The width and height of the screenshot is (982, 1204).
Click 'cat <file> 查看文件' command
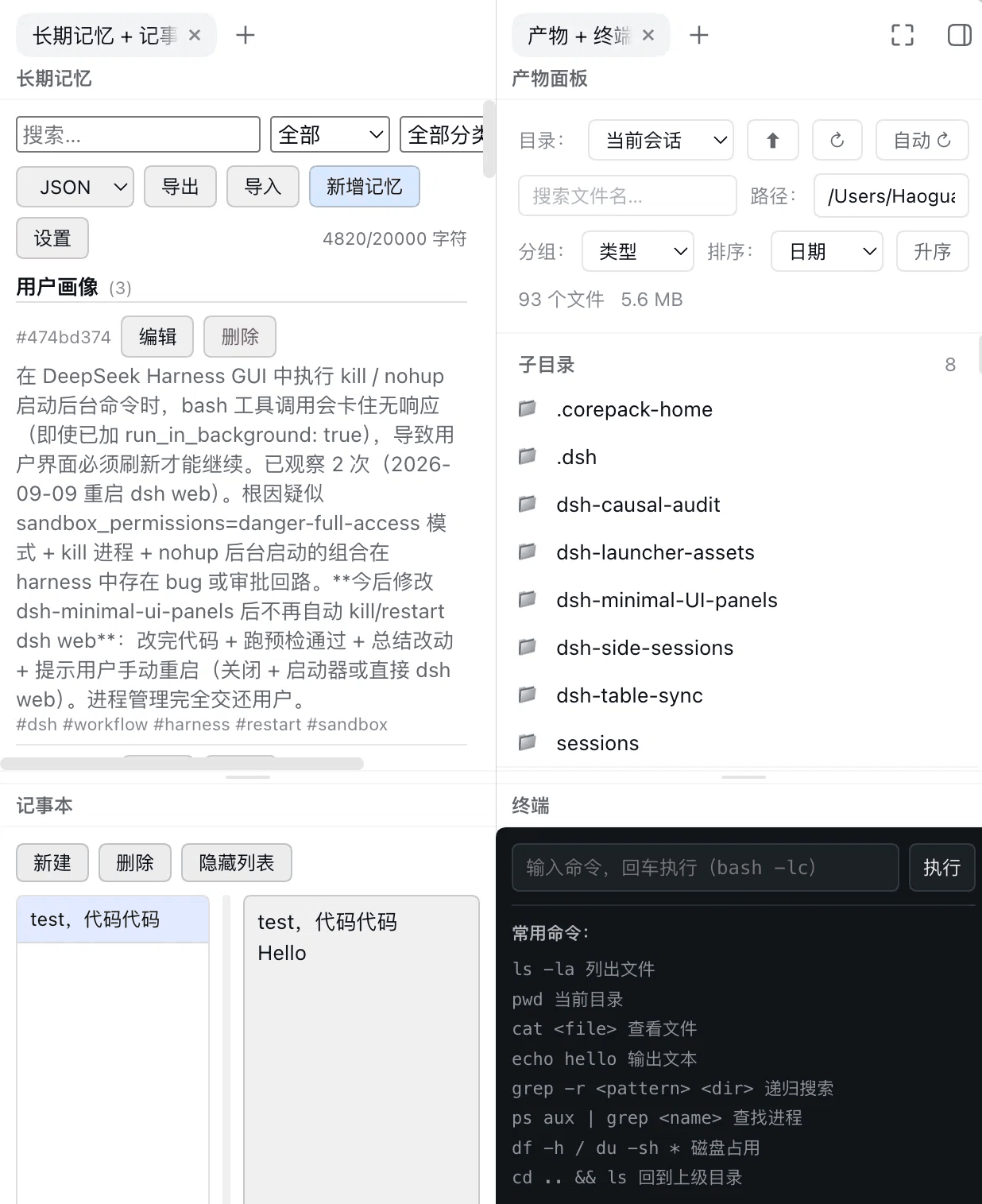(x=605, y=1028)
